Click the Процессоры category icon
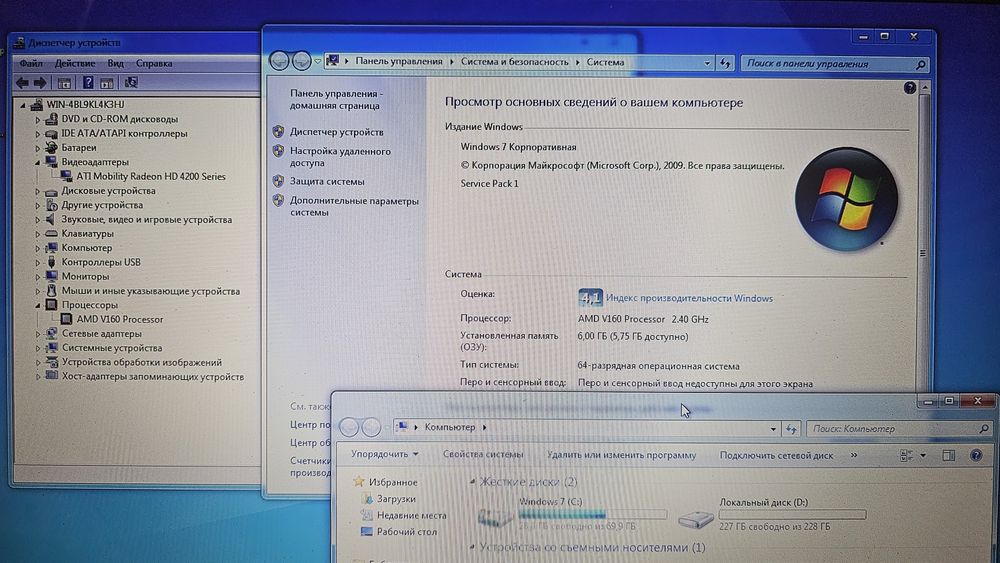Viewport: 1000px width, 563px height. pos(51,305)
